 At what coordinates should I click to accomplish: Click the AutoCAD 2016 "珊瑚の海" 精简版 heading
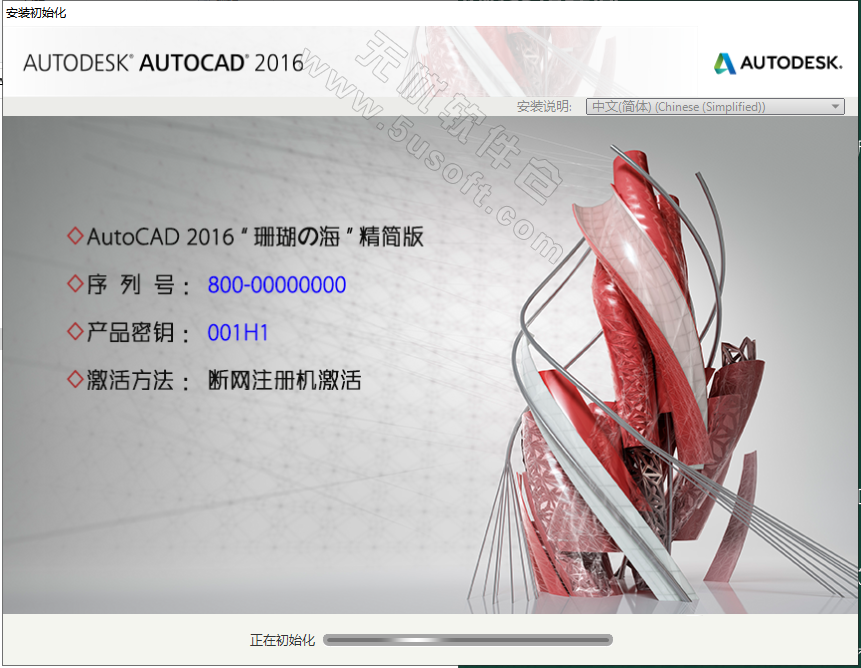255,237
